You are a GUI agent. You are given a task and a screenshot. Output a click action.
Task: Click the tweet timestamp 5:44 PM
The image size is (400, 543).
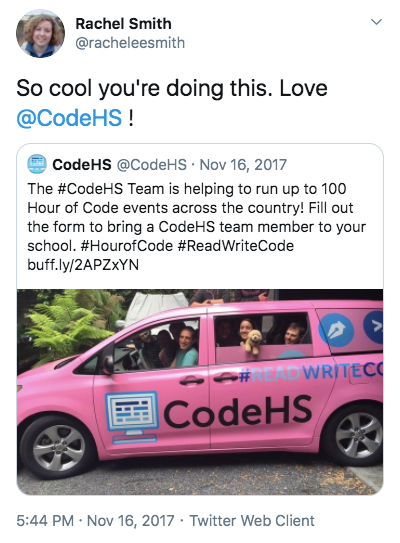(x=45, y=521)
